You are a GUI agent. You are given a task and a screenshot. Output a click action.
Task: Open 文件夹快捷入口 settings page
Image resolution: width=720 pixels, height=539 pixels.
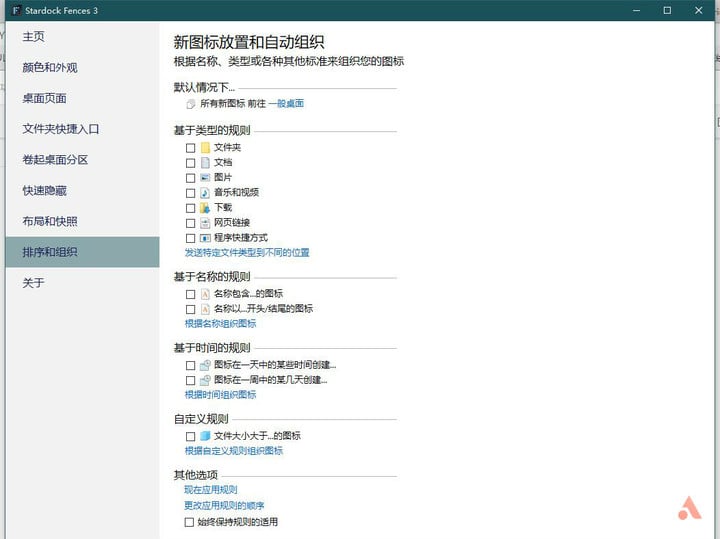tap(83, 129)
